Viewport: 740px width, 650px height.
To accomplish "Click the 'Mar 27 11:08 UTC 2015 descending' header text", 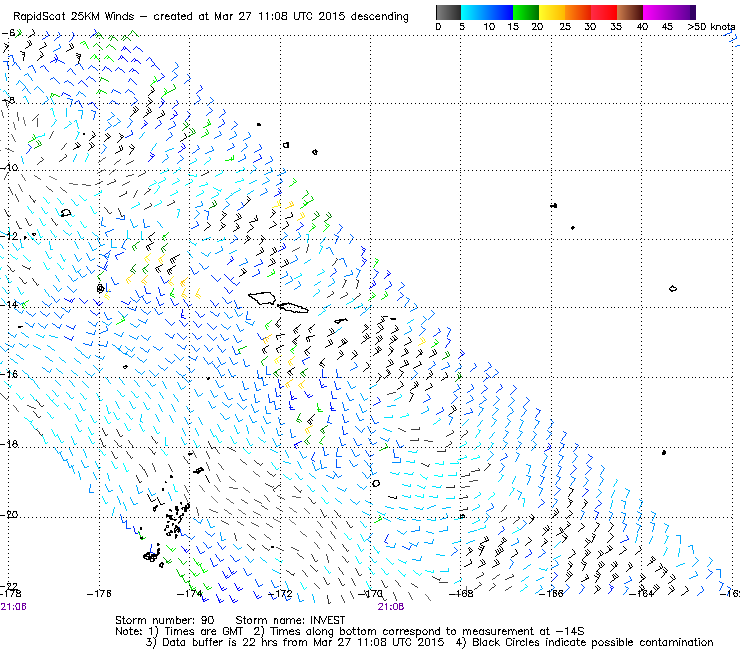I will 311,17.
